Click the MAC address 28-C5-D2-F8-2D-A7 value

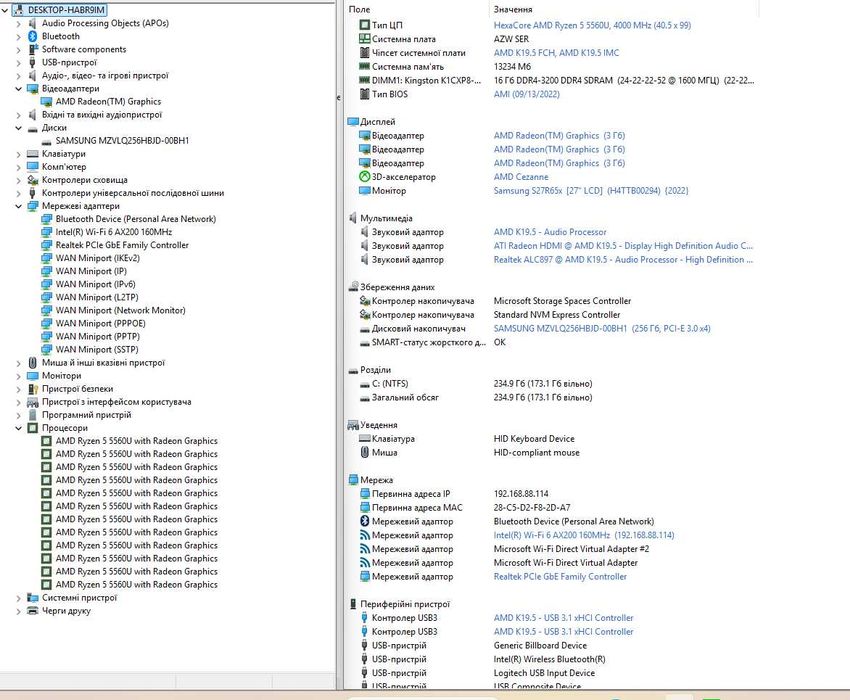[x=532, y=508]
